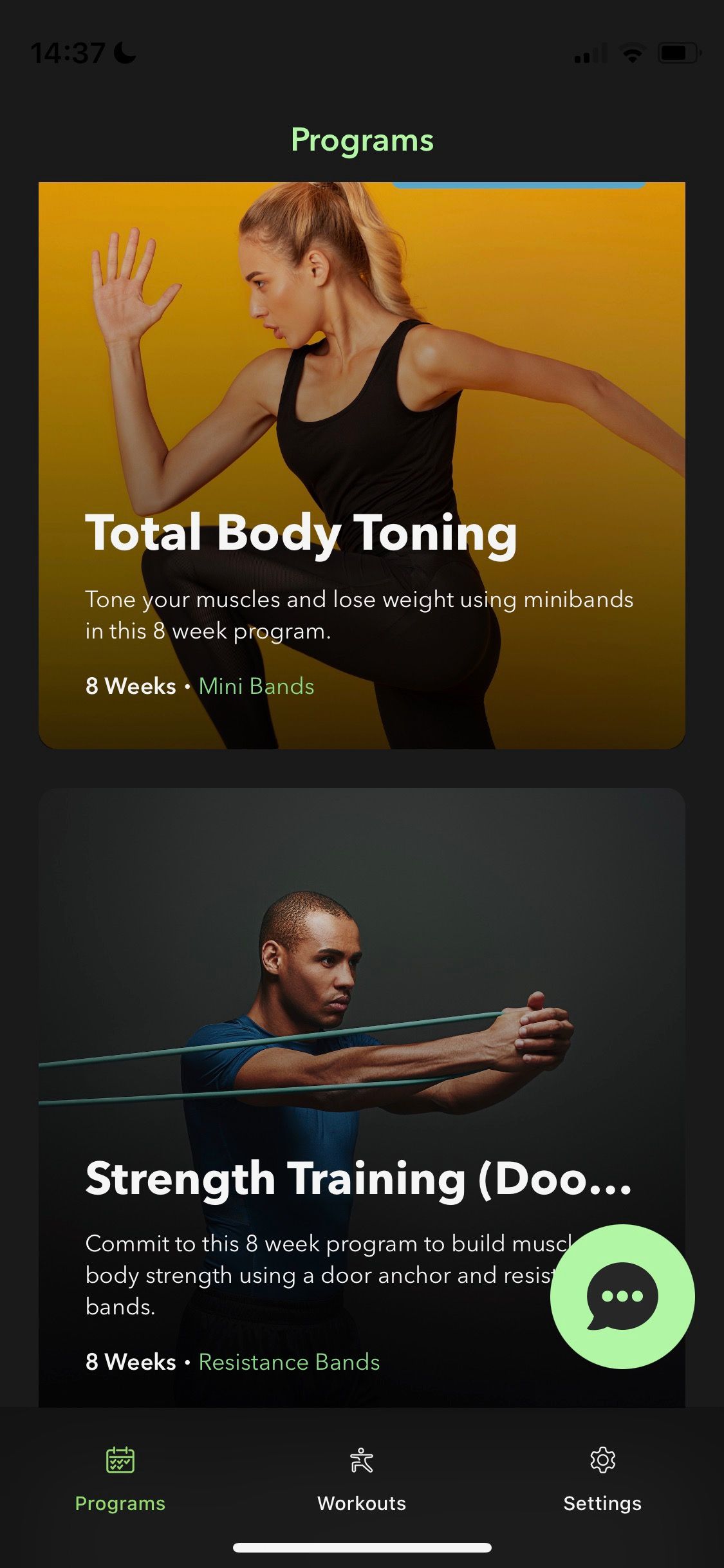Tap the 14:37 clock in status bar
Viewport: 724px width, 1568px height.
(68, 53)
